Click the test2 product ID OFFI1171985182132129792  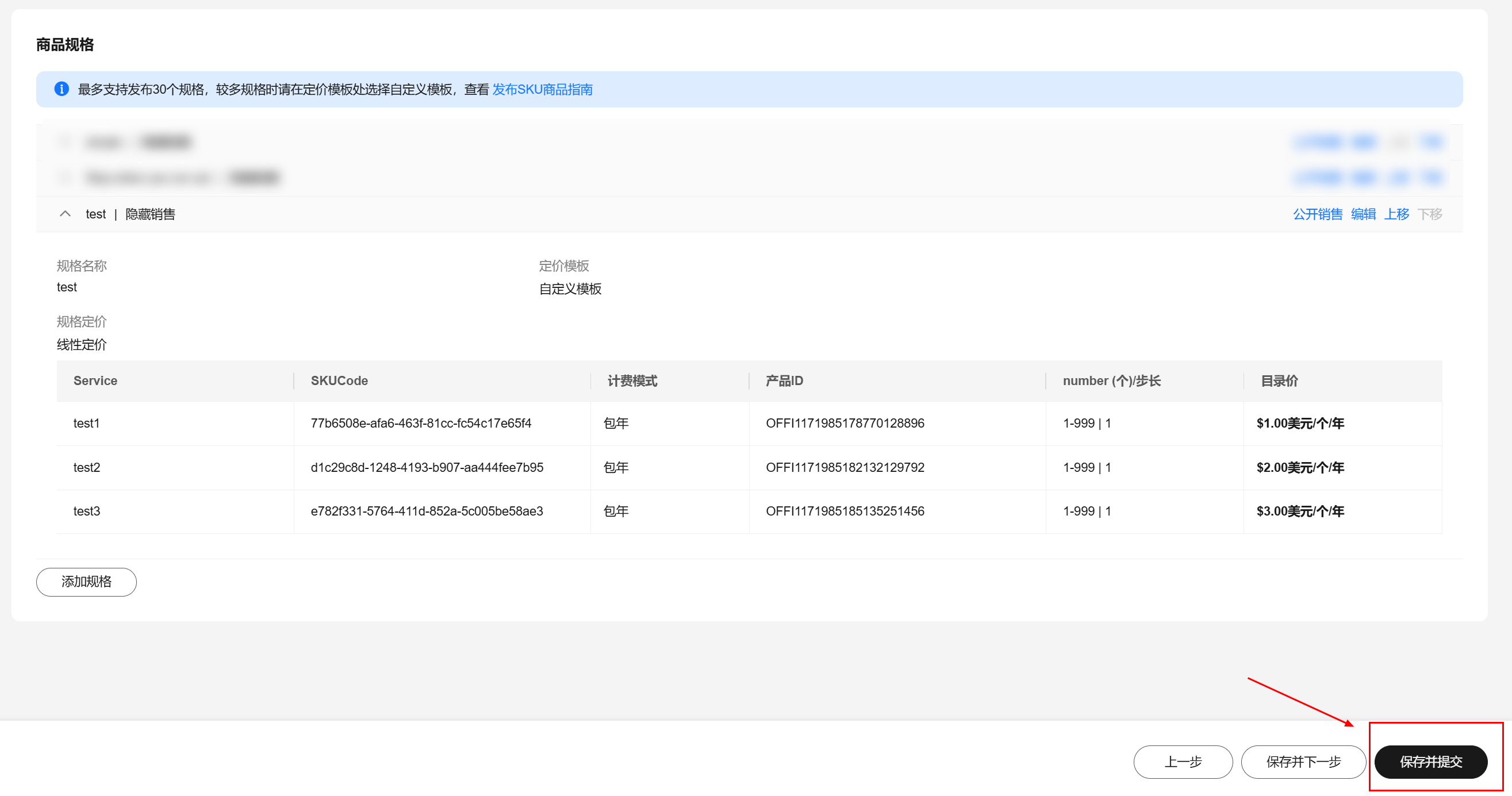845,467
